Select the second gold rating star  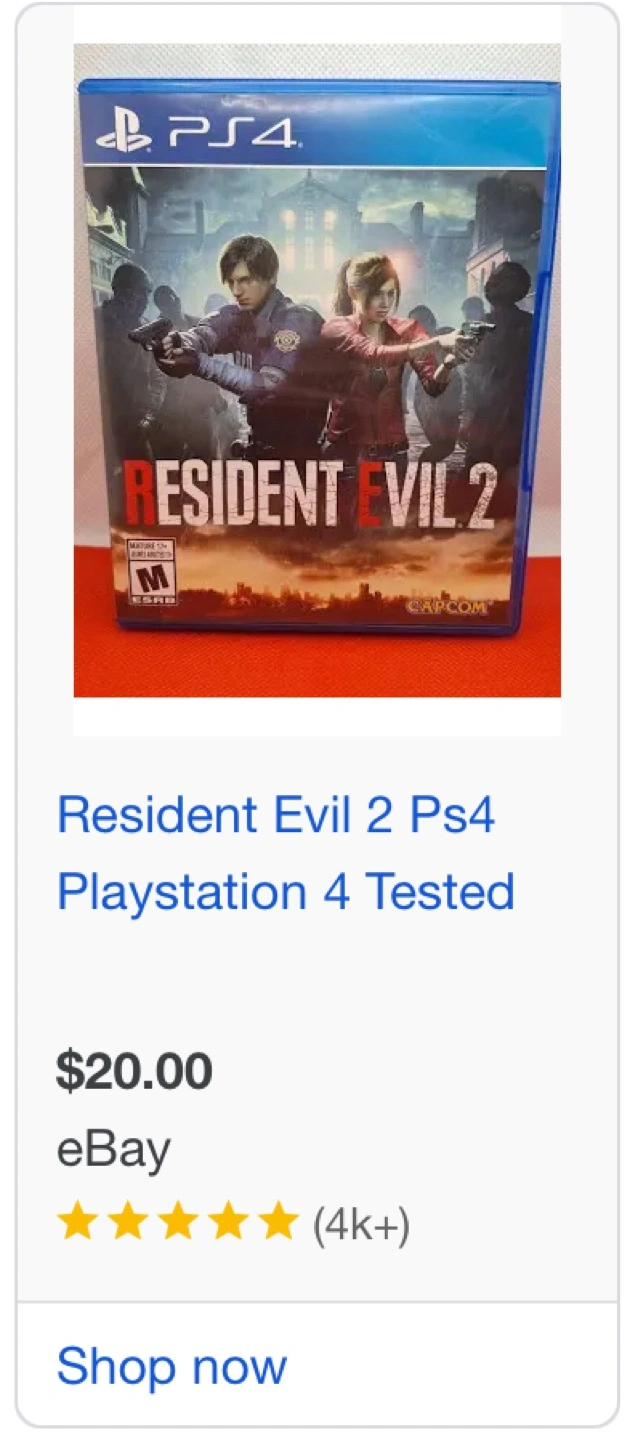(x=127, y=1222)
